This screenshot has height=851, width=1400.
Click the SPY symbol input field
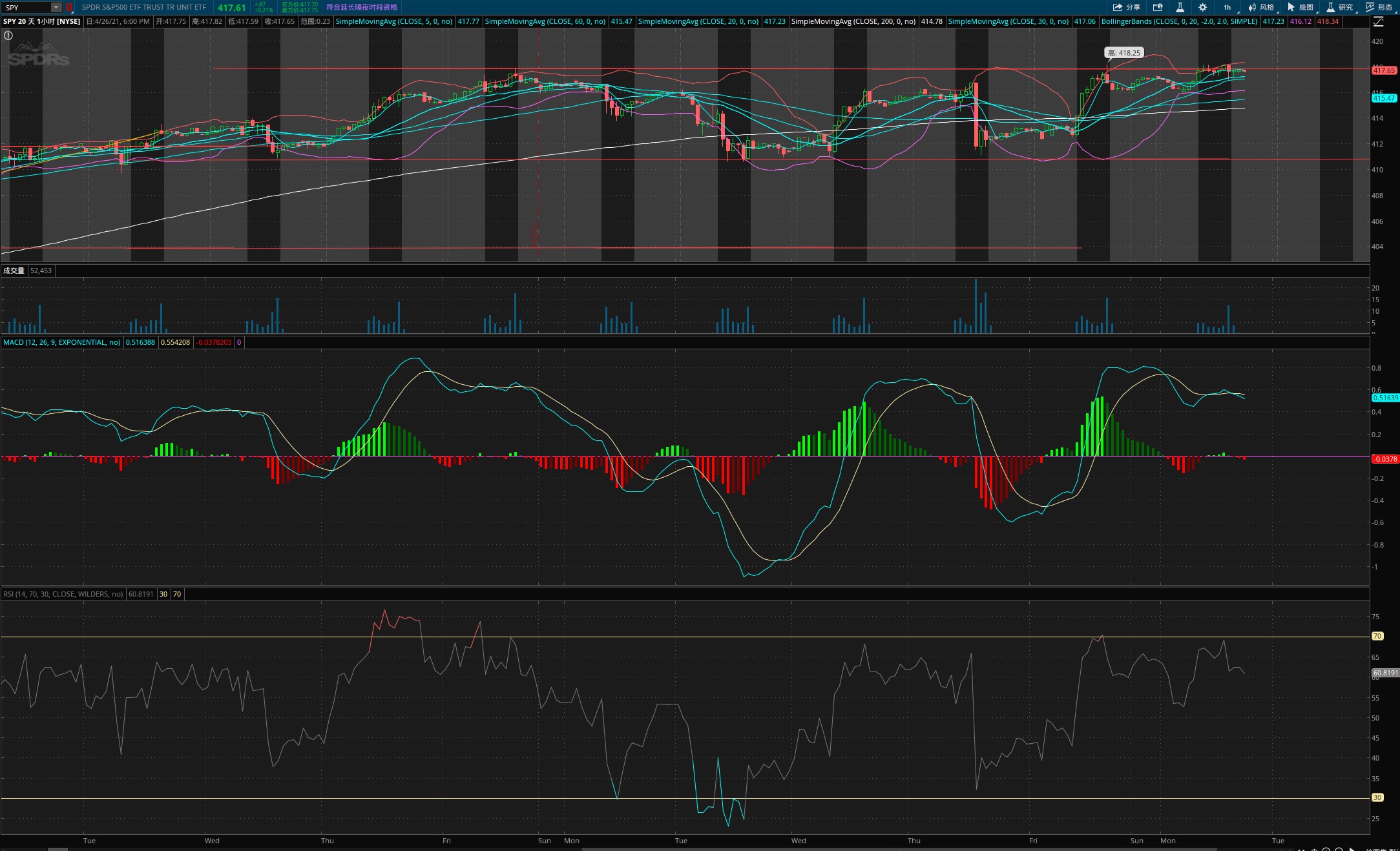27,7
